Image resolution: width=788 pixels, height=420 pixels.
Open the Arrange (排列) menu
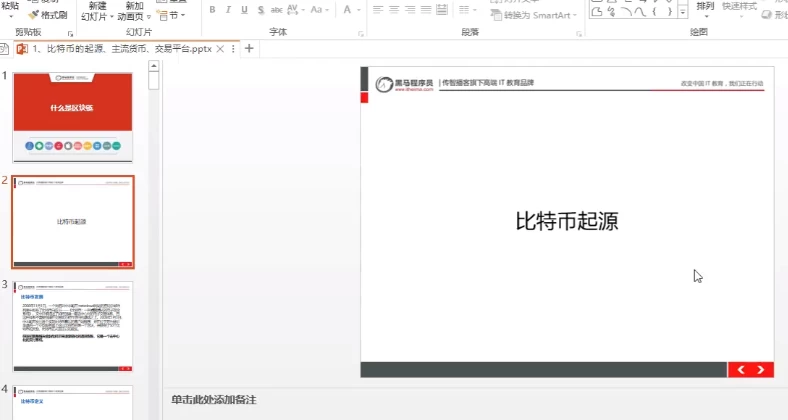coord(706,8)
